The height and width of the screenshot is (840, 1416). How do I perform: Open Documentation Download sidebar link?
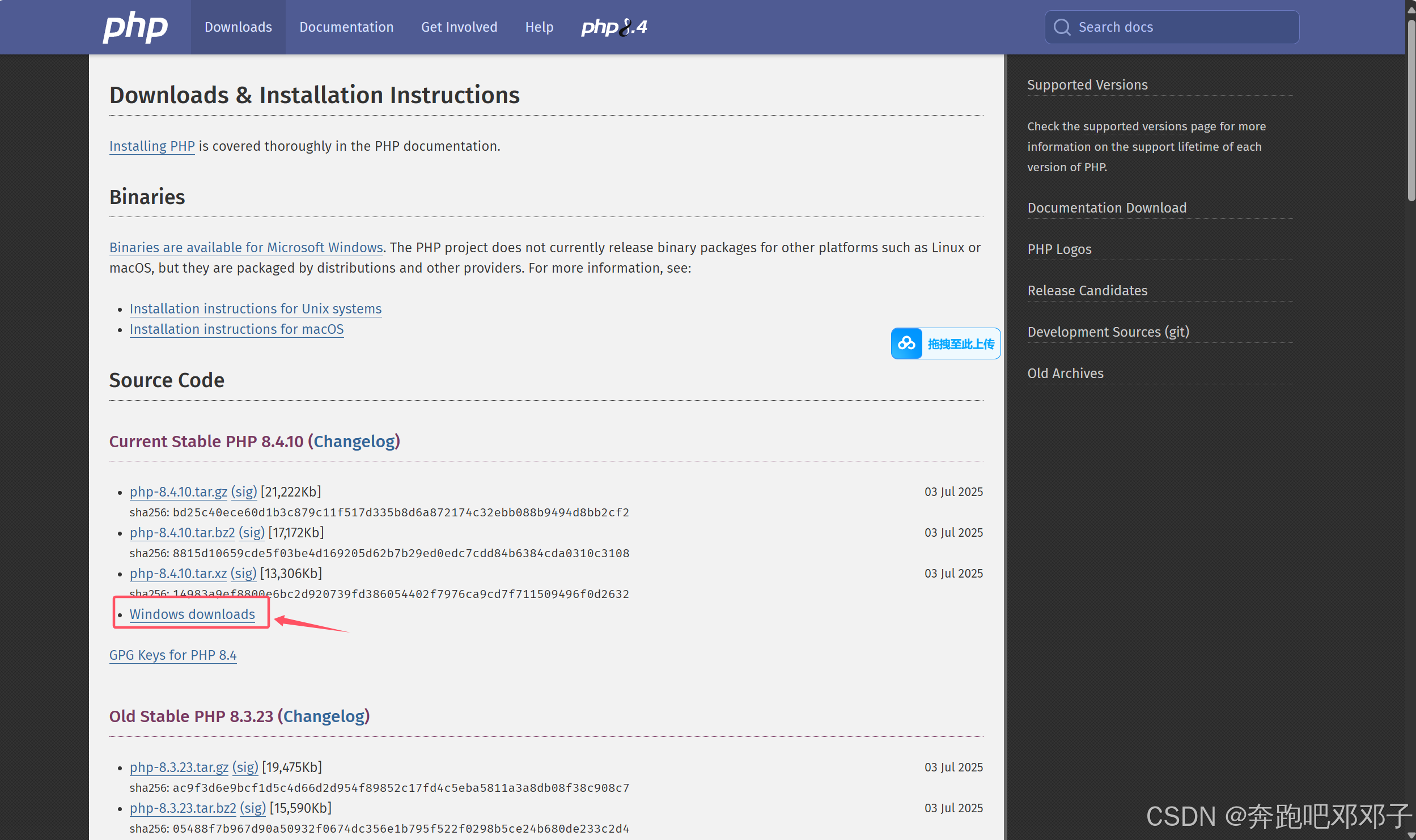pos(1106,208)
